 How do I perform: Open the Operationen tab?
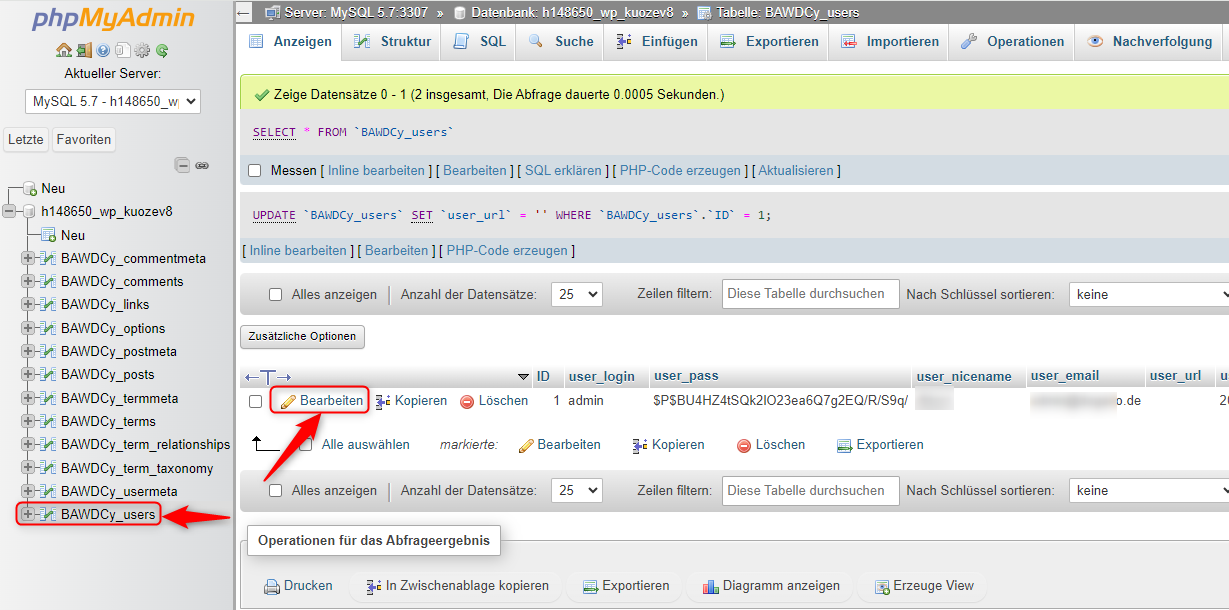(1012, 42)
